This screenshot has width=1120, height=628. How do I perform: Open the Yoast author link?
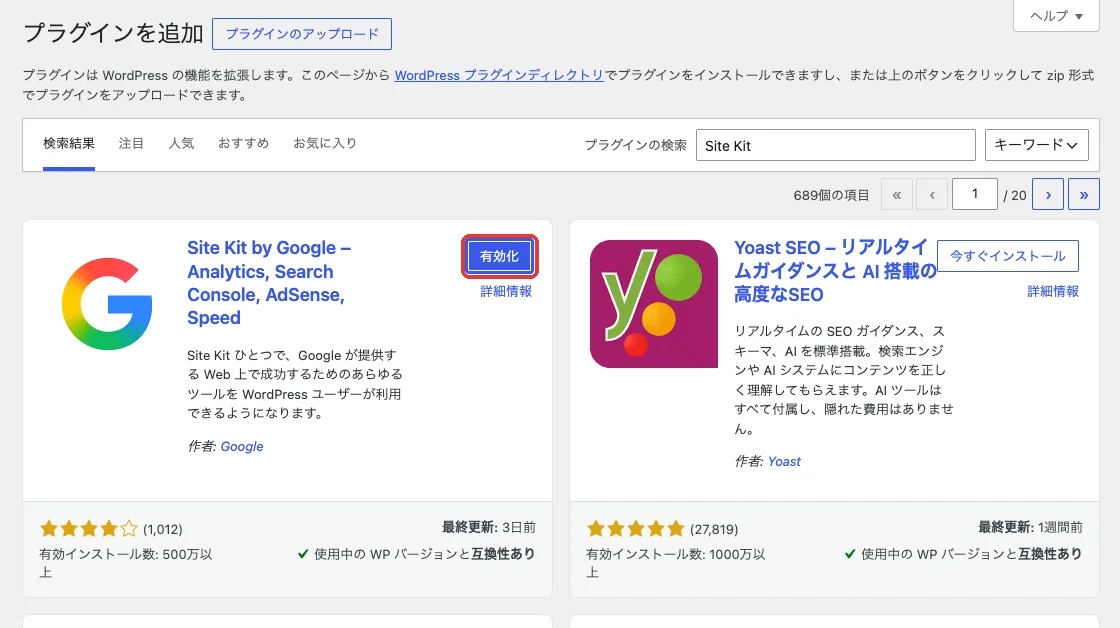click(x=784, y=462)
